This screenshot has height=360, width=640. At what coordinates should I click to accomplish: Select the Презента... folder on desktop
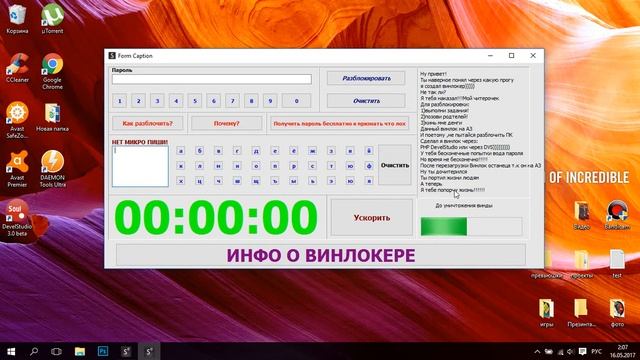point(582,313)
